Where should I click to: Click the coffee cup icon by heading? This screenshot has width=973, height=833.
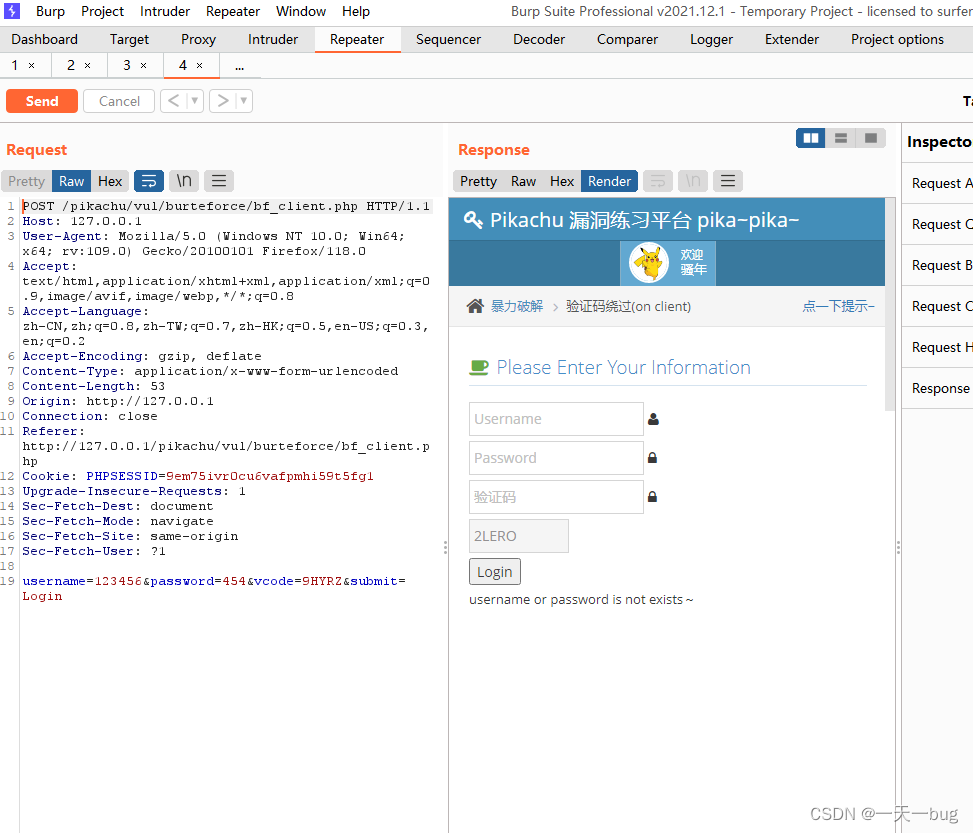coord(479,367)
